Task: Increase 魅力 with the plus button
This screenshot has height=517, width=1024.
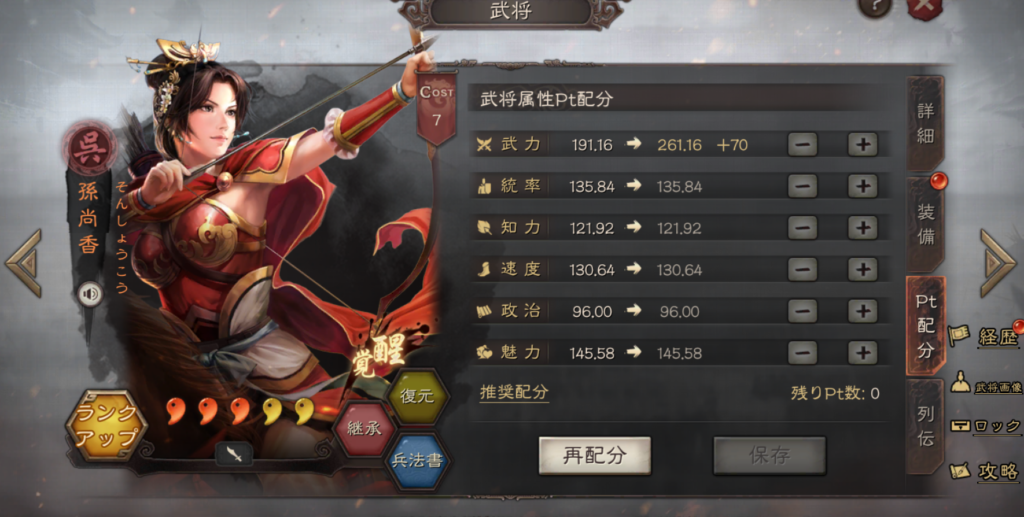Action: point(862,353)
